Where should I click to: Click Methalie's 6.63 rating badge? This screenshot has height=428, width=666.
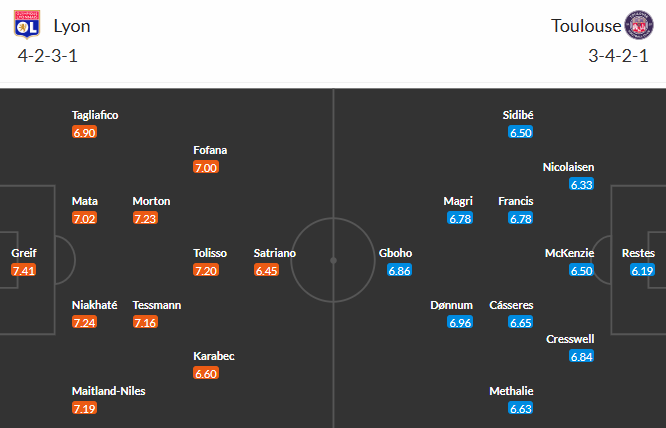pyautogui.click(x=521, y=408)
